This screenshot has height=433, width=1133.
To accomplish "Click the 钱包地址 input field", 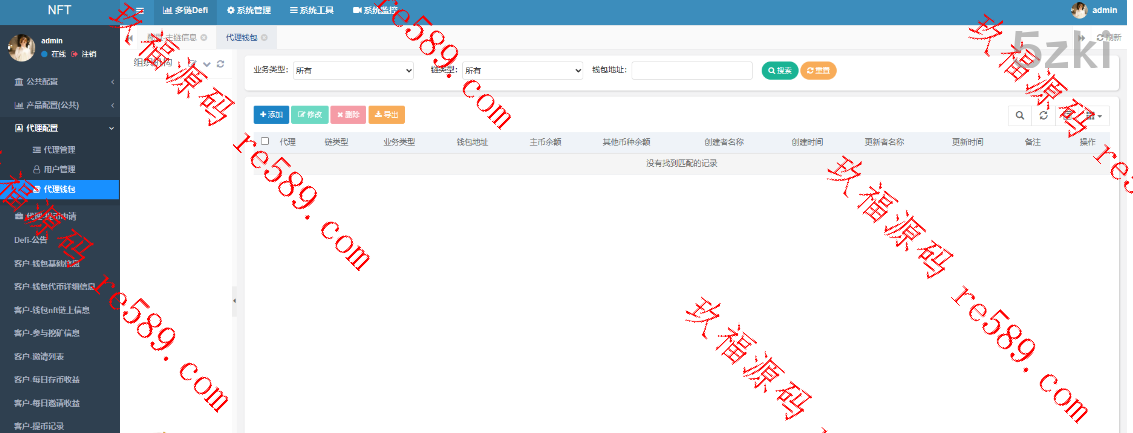I will pos(691,71).
